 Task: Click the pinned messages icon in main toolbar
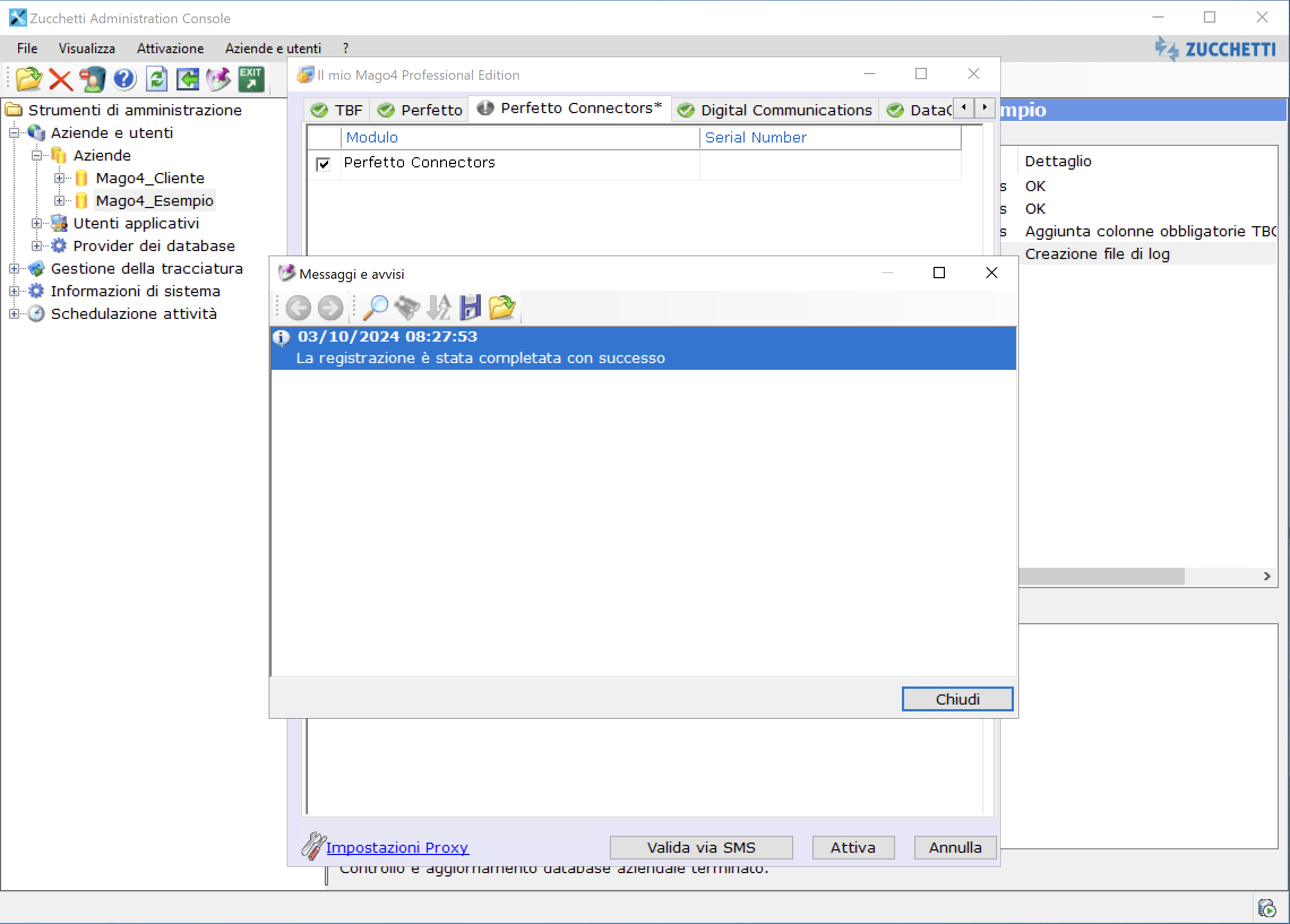point(219,79)
